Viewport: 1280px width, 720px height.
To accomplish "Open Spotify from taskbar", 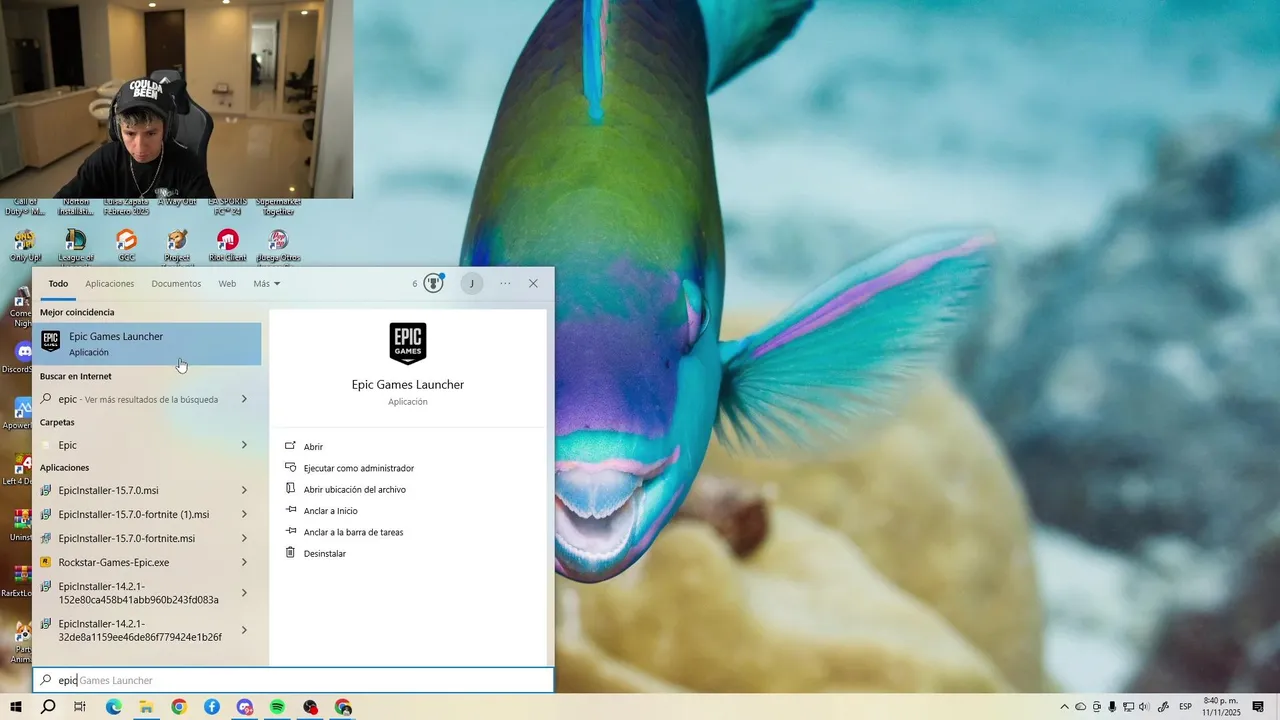I will coord(278,707).
